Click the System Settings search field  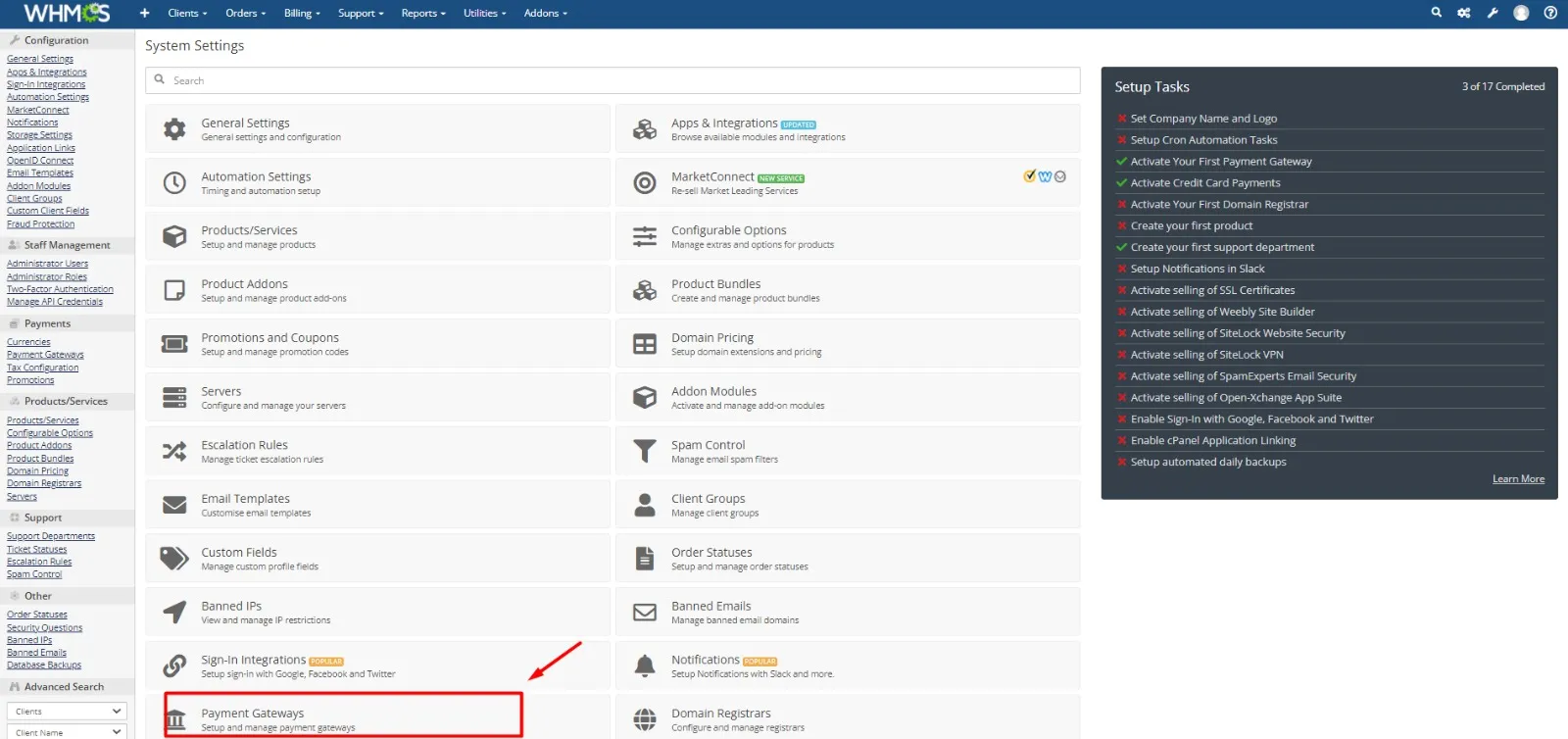click(x=612, y=80)
